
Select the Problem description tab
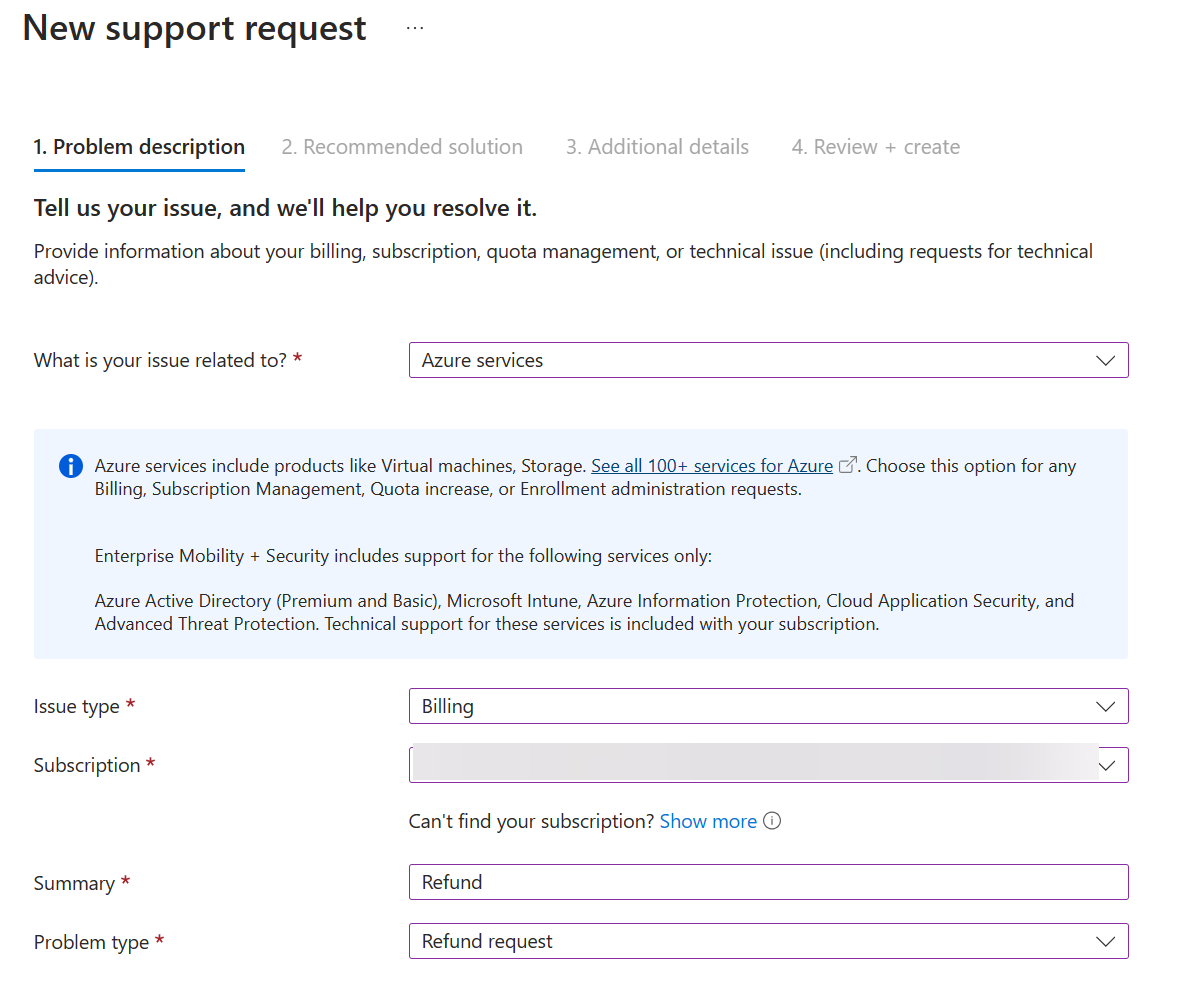pyautogui.click(x=139, y=146)
